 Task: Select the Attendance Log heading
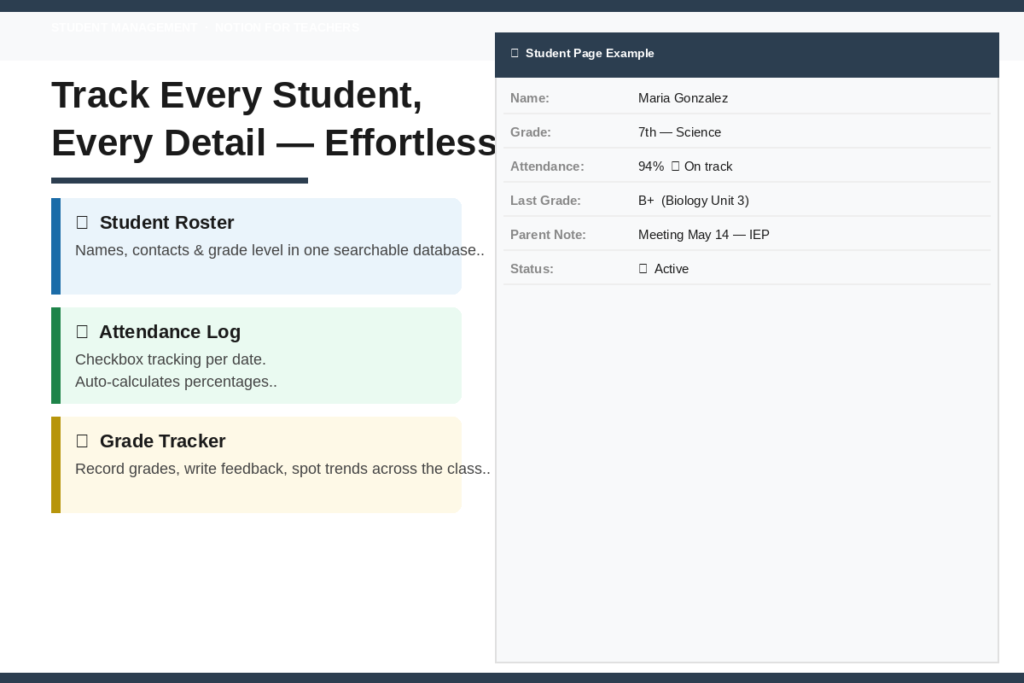point(170,332)
